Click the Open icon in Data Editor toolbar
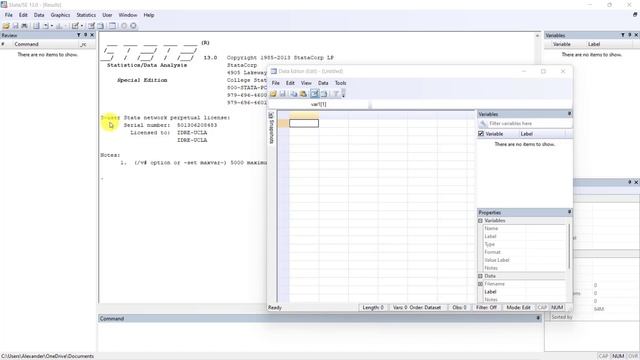640x360 pixels. 273,94
